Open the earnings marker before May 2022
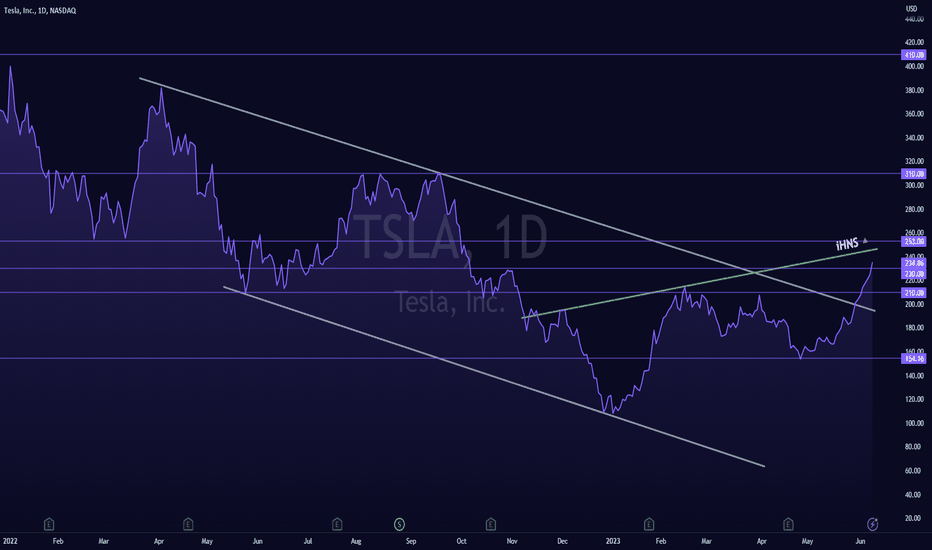 click(188, 524)
